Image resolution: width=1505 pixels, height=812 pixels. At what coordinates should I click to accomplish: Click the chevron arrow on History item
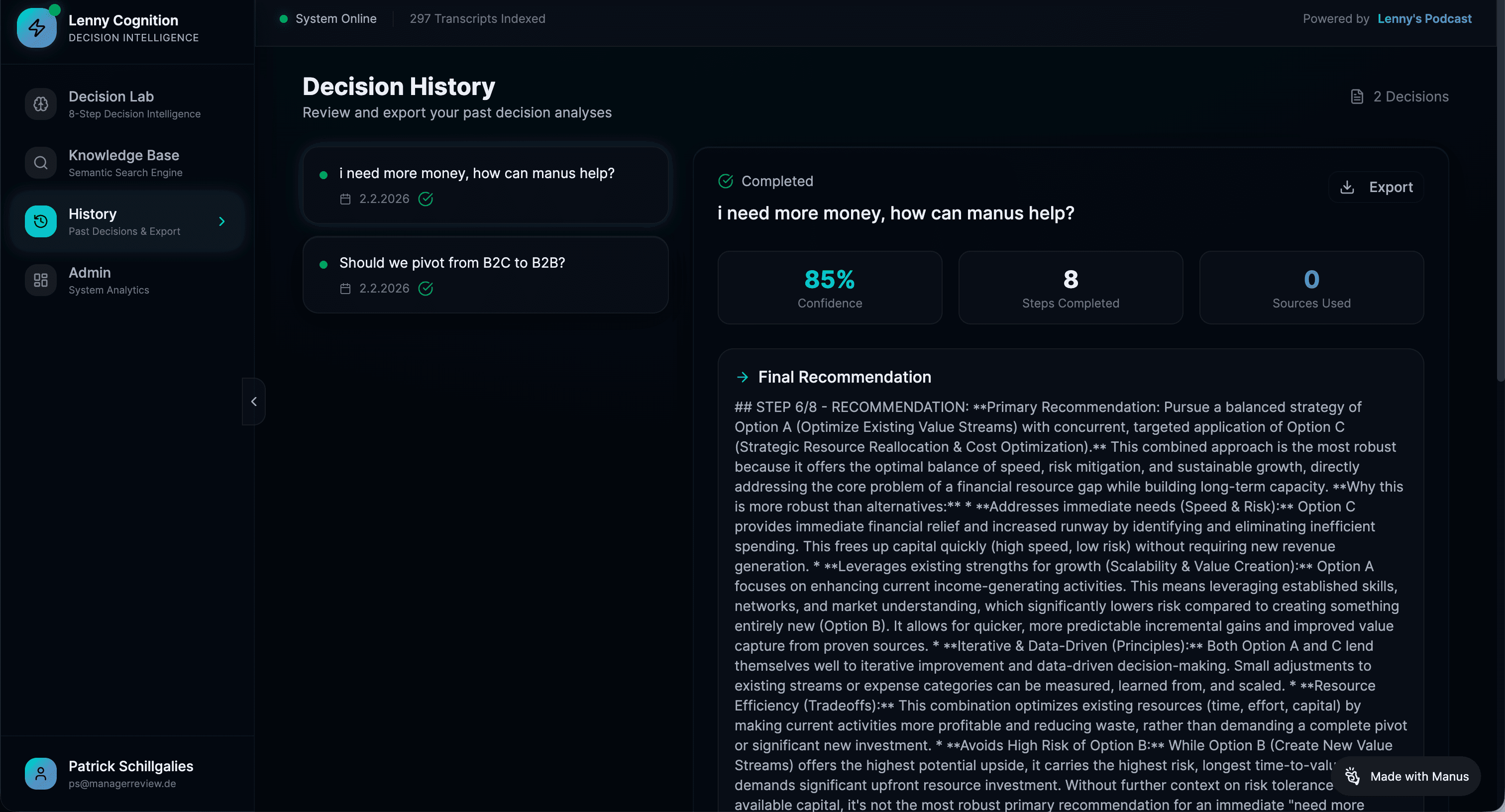[x=221, y=221]
